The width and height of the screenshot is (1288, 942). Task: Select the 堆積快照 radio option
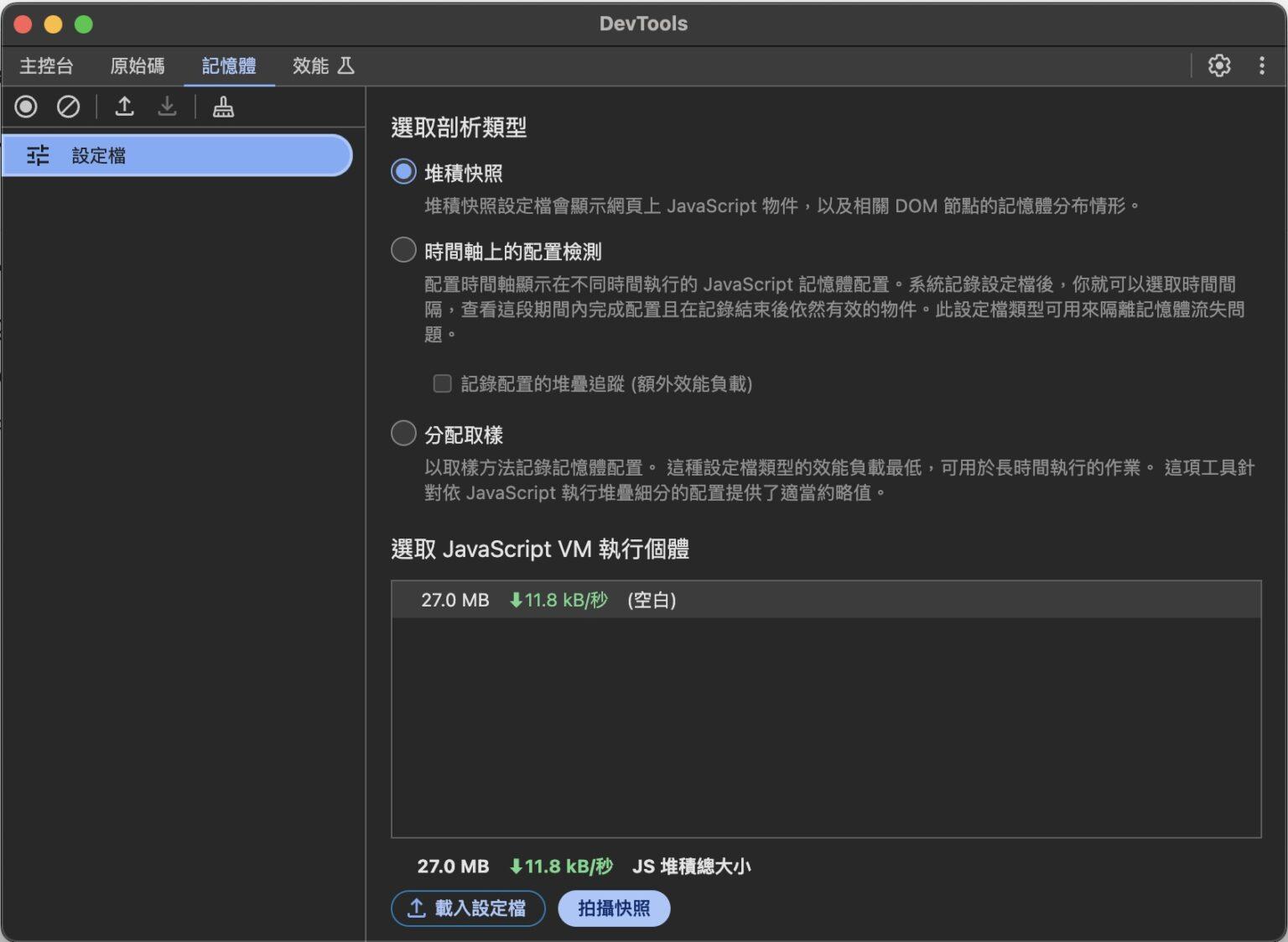403,172
